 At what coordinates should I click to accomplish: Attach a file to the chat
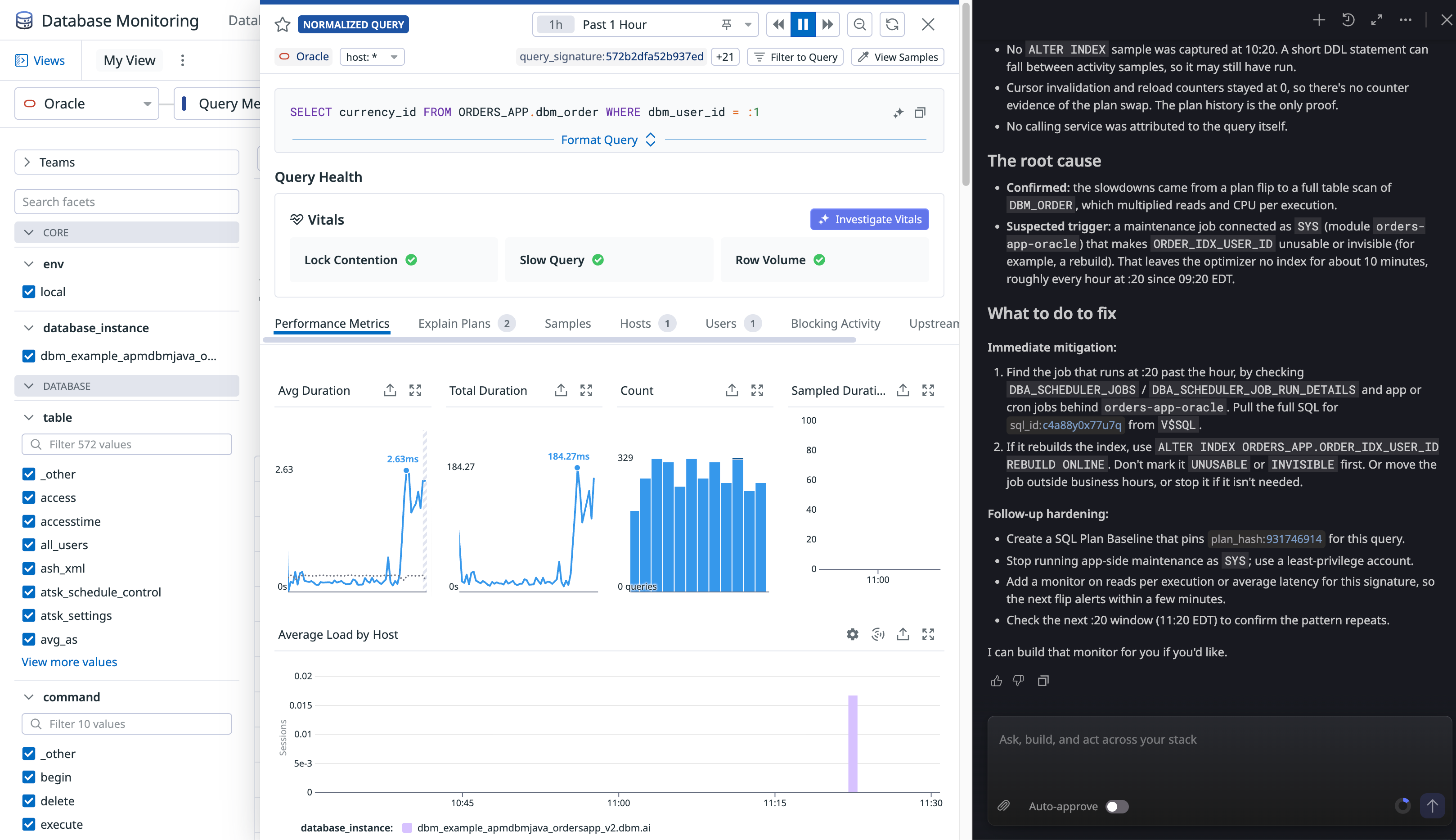[x=1004, y=806]
